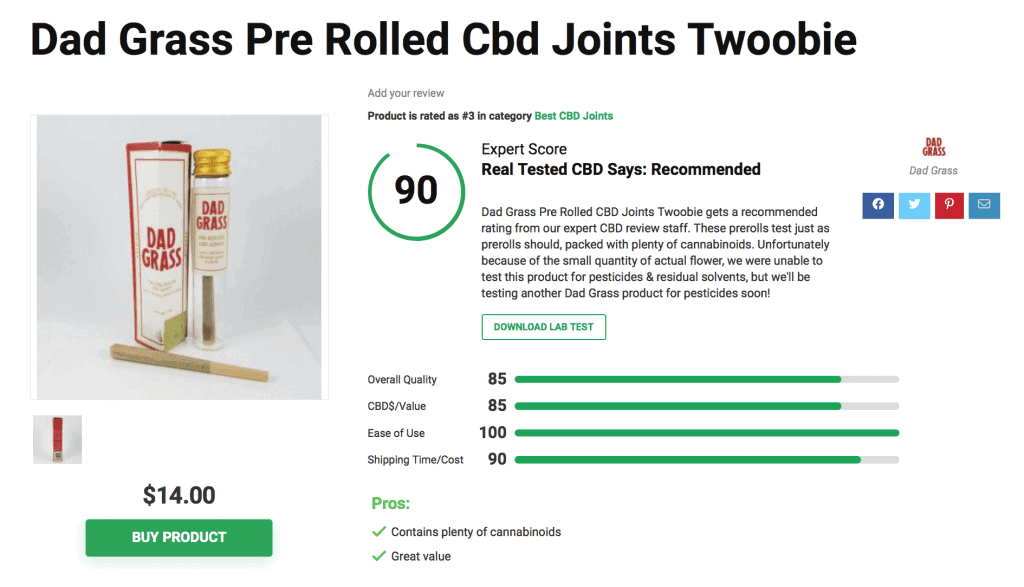Viewport: 1024px width, 587px height.
Task: Follow the Dad Grass brand name link
Action: point(932,170)
